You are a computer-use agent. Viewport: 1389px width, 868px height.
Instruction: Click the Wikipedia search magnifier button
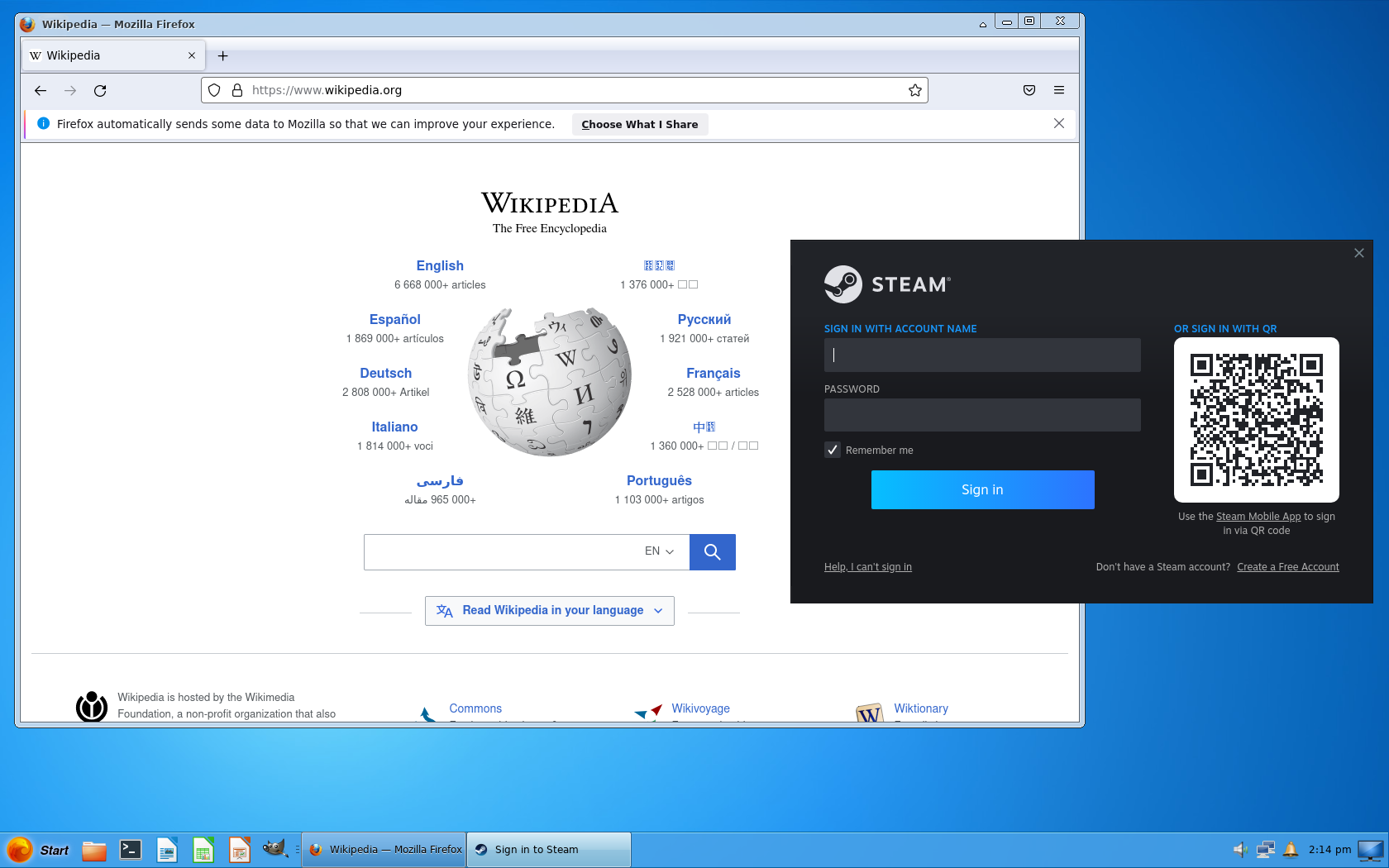click(713, 552)
